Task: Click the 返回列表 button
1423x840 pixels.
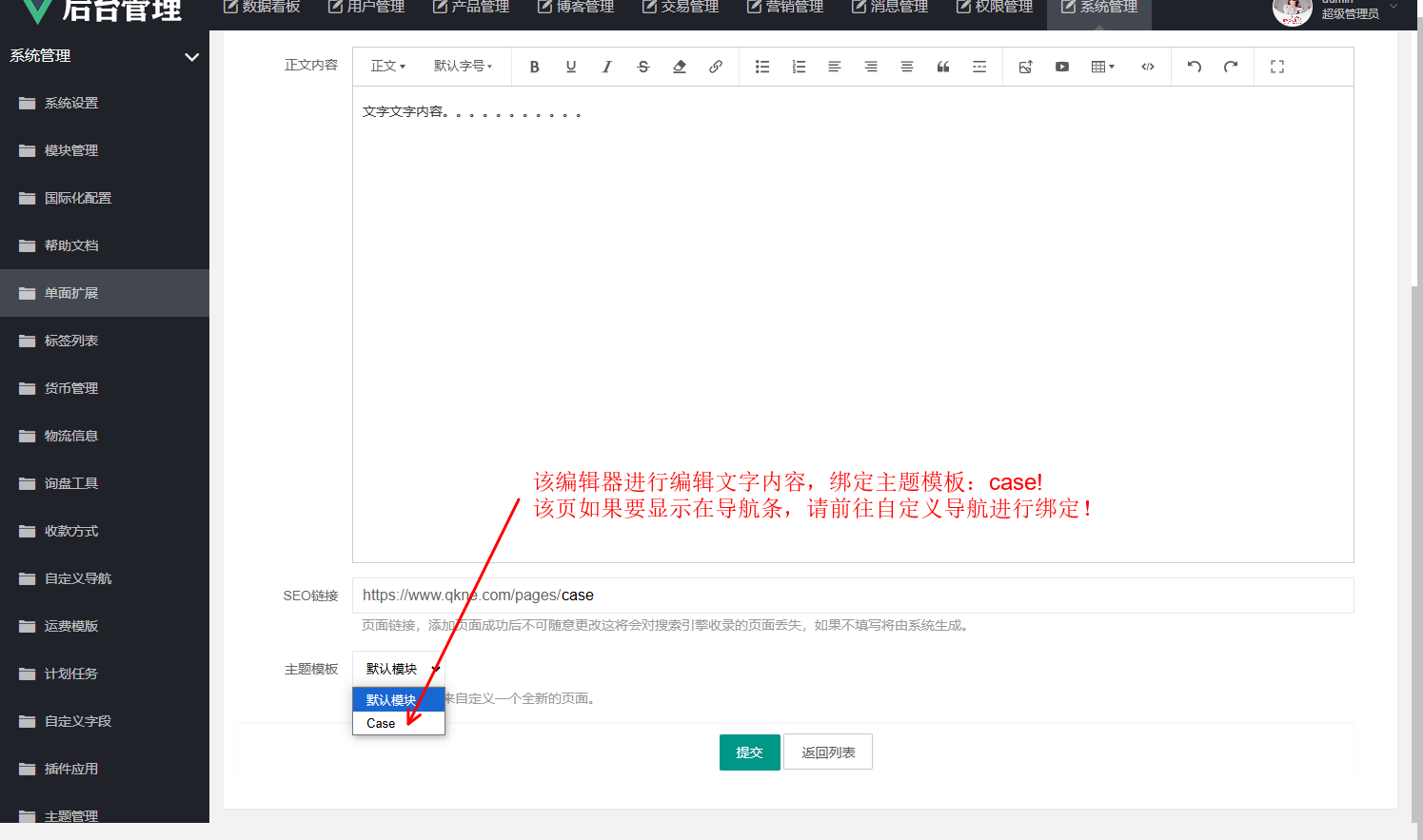Action: (x=828, y=752)
